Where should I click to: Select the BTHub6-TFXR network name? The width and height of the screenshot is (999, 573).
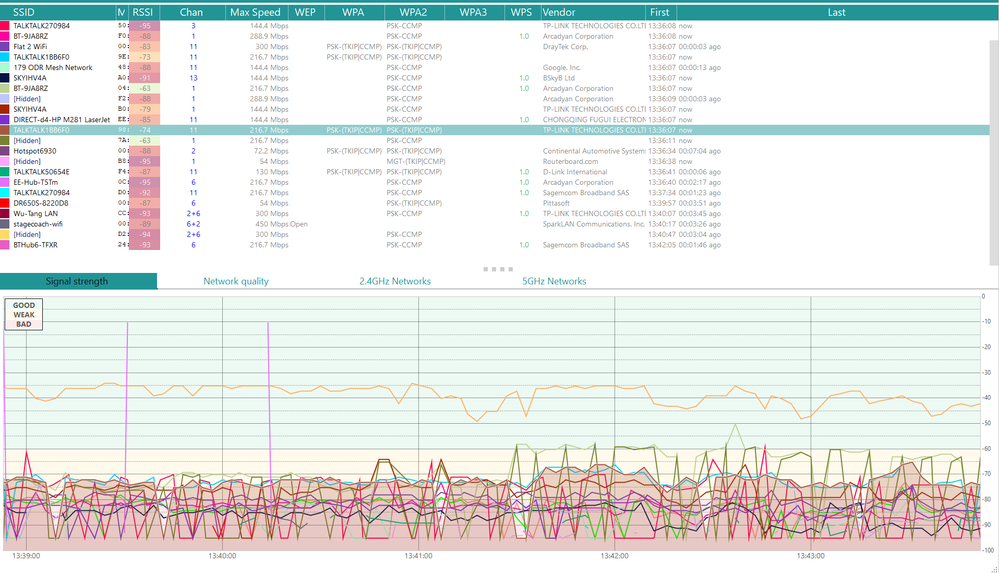pyautogui.click(x=36, y=245)
